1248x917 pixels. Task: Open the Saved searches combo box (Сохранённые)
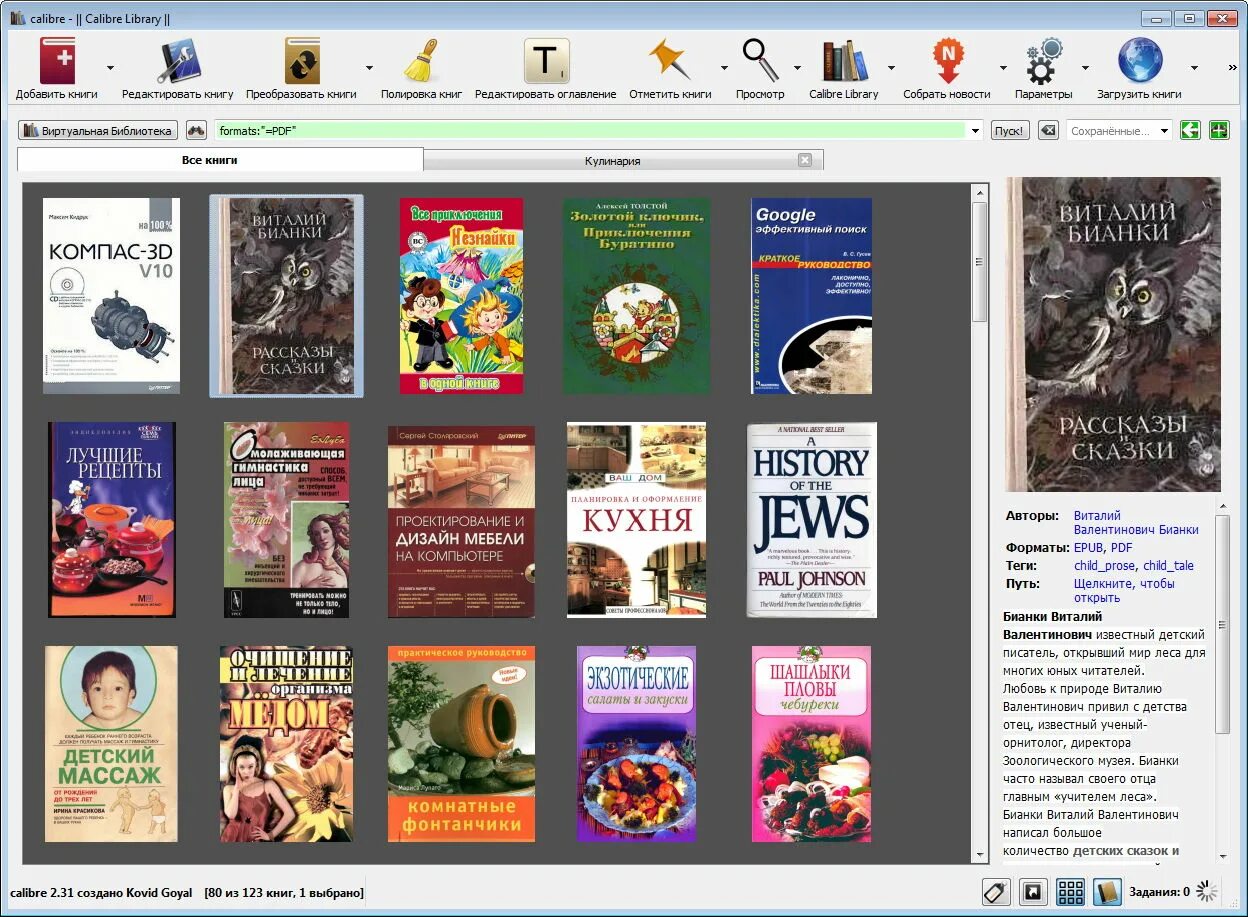[x=1119, y=131]
